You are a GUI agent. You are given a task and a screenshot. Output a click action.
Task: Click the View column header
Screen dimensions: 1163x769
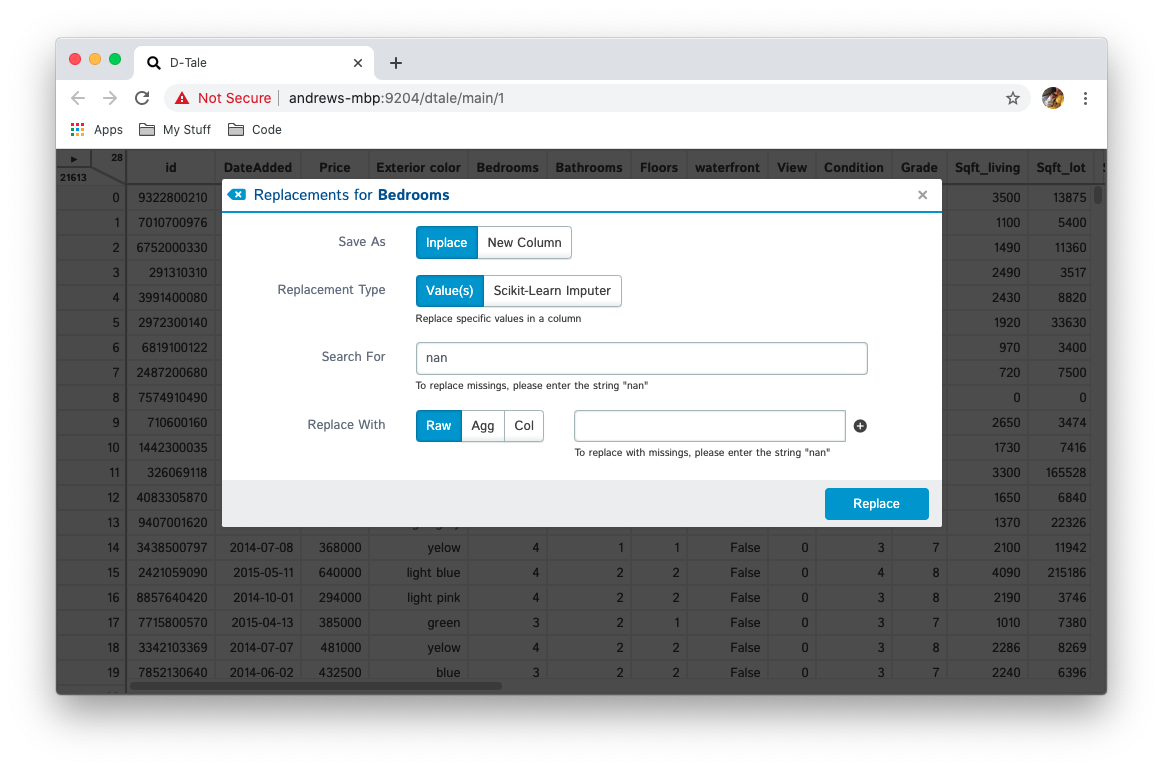(x=791, y=168)
